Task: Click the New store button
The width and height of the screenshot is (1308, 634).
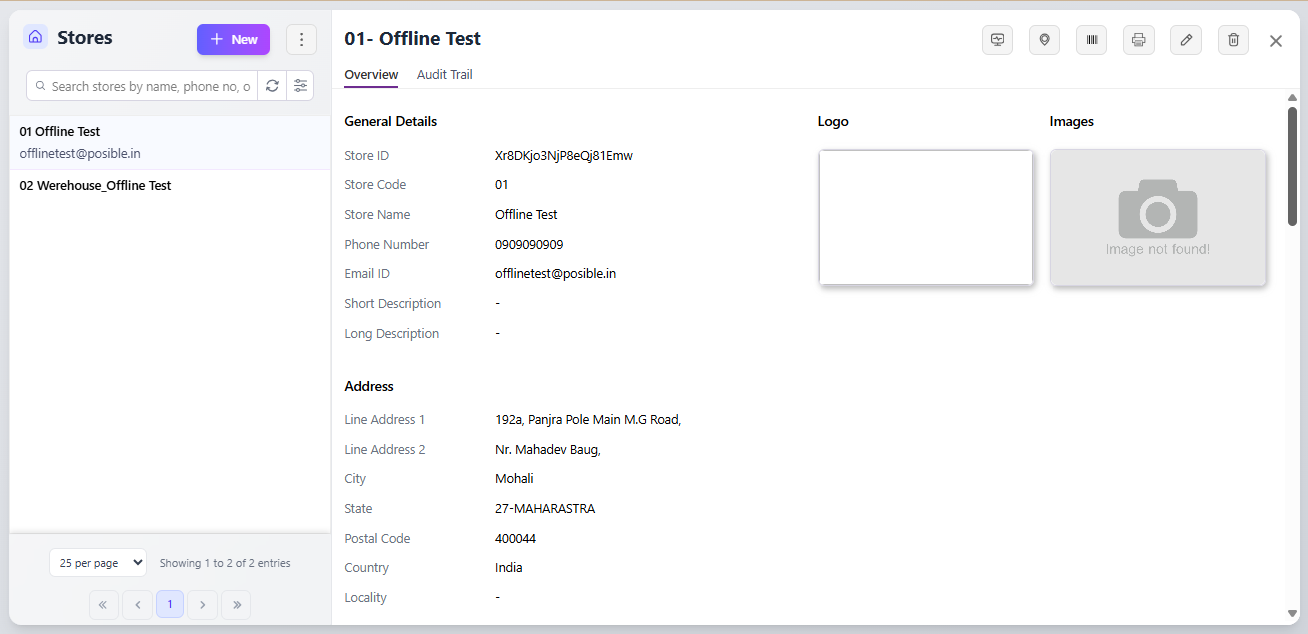Action: click(x=233, y=40)
